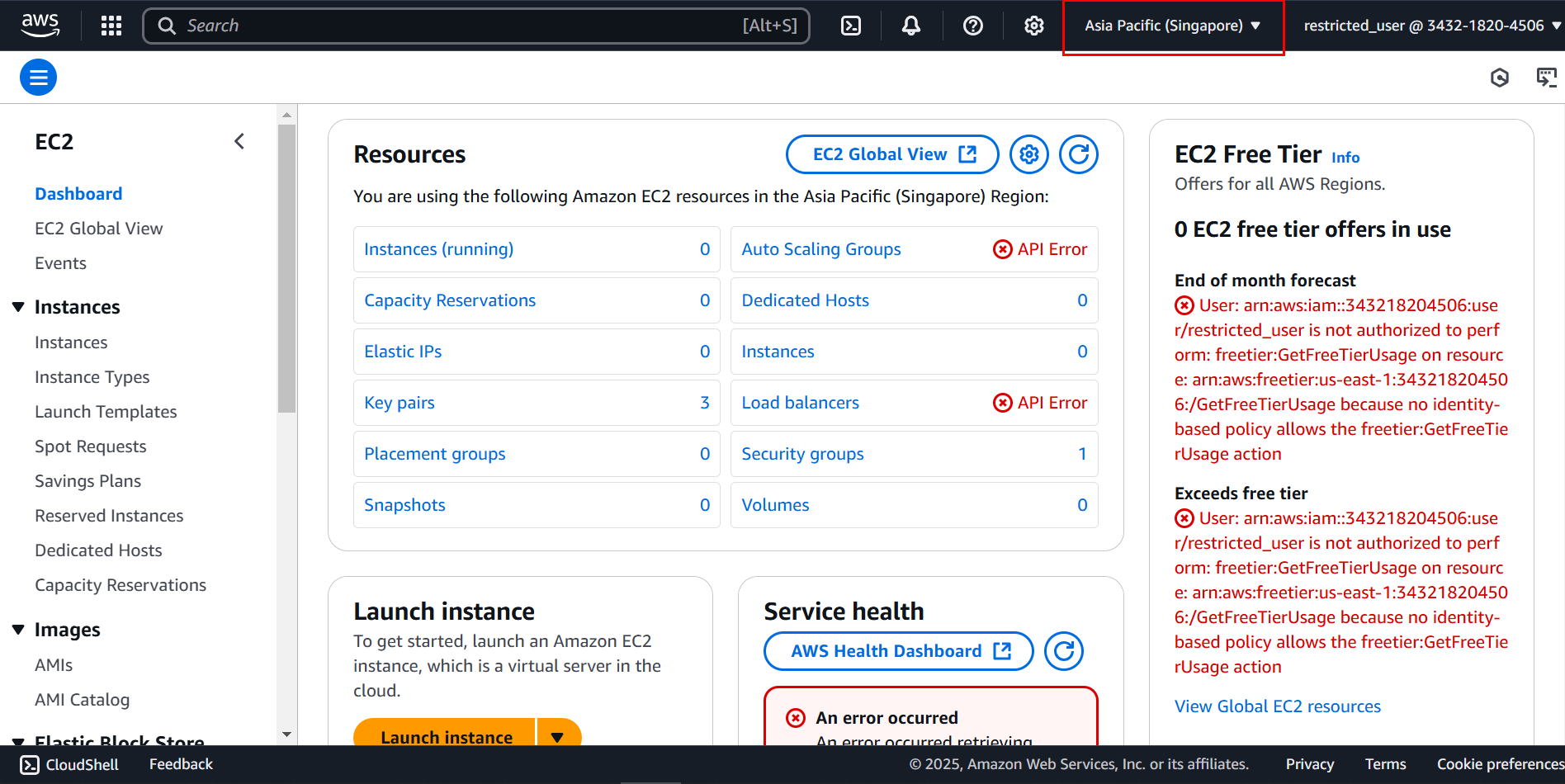This screenshot has height=784, width=1565.
Task: Collapse the Images section in sidebar
Action: point(18,630)
